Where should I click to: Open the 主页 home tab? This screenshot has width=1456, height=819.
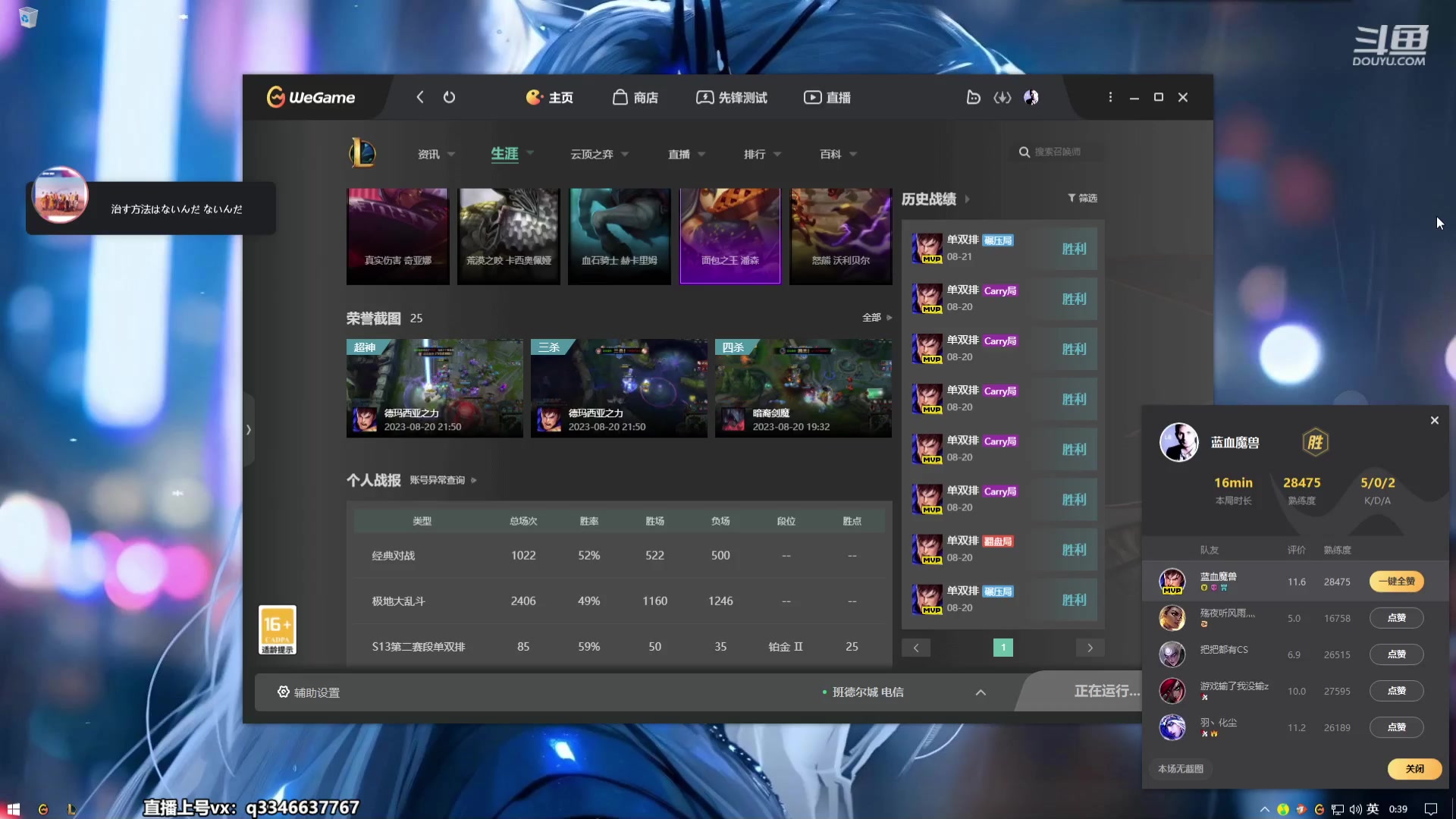coord(550,97)
